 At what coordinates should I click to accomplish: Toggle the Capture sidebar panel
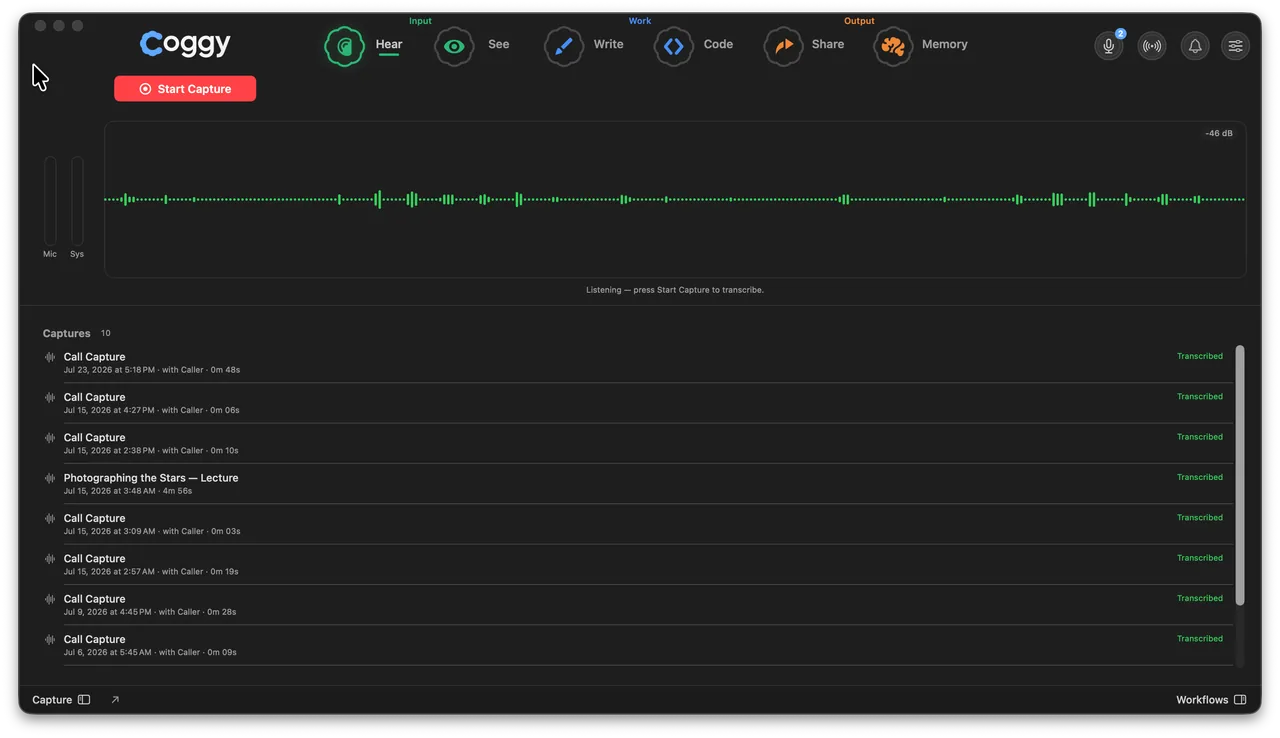pos(84,700)
